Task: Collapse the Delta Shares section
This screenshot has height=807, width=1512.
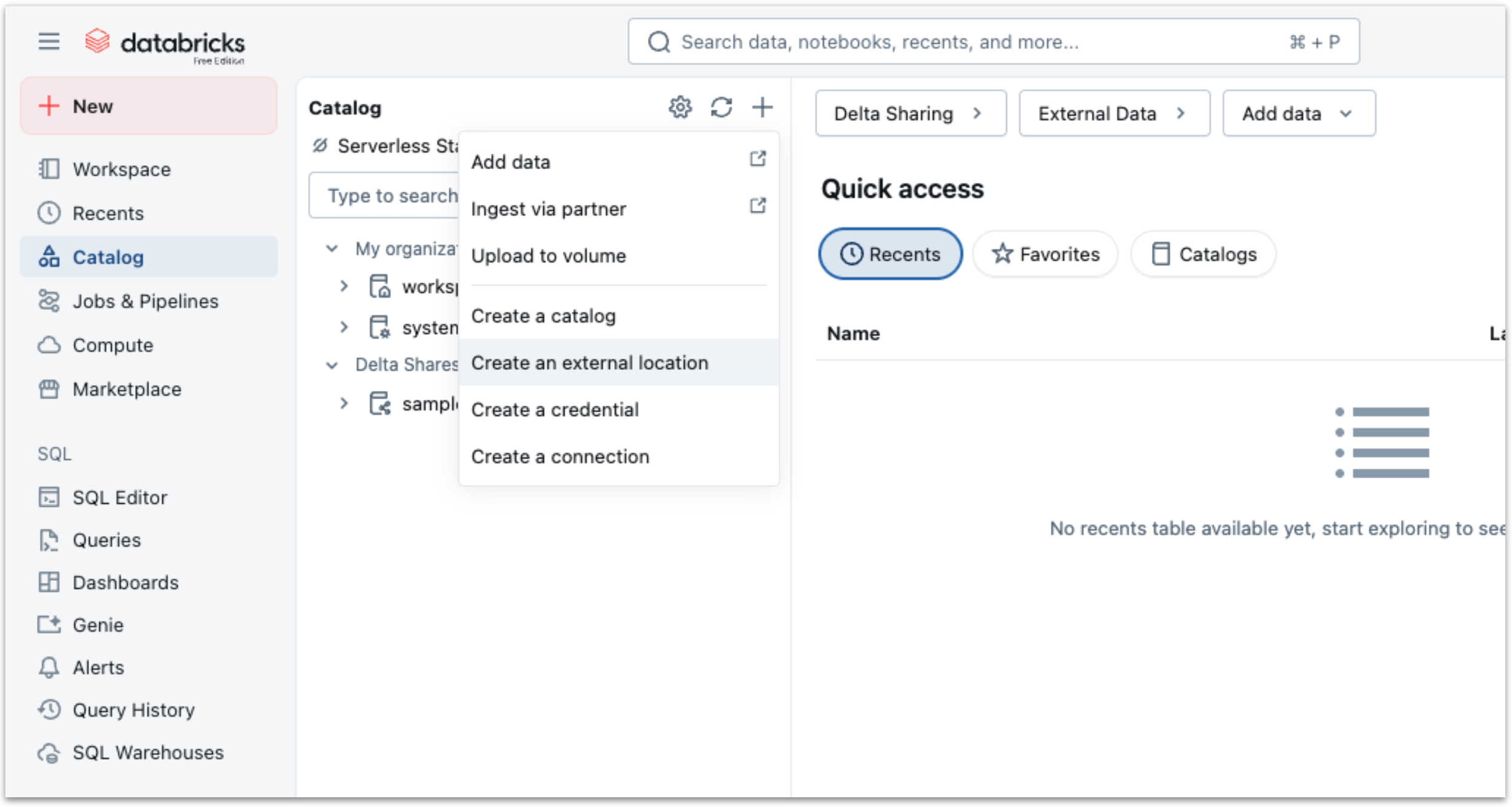Action: coord(332,365)
